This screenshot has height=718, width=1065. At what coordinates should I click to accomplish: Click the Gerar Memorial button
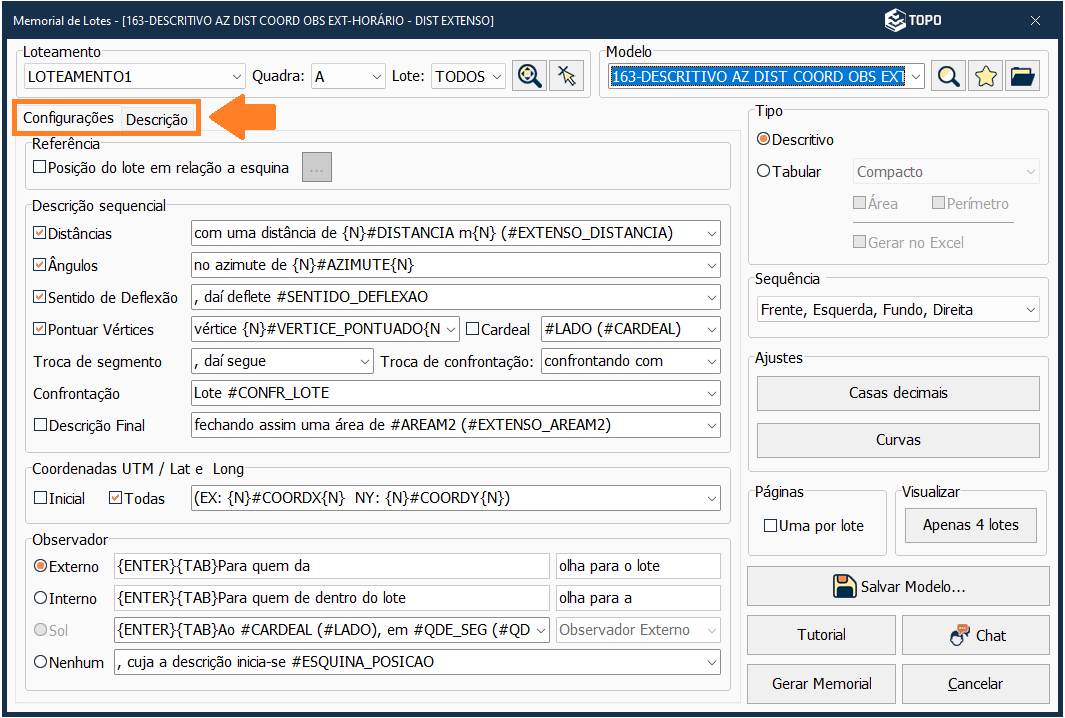point(821,684)
